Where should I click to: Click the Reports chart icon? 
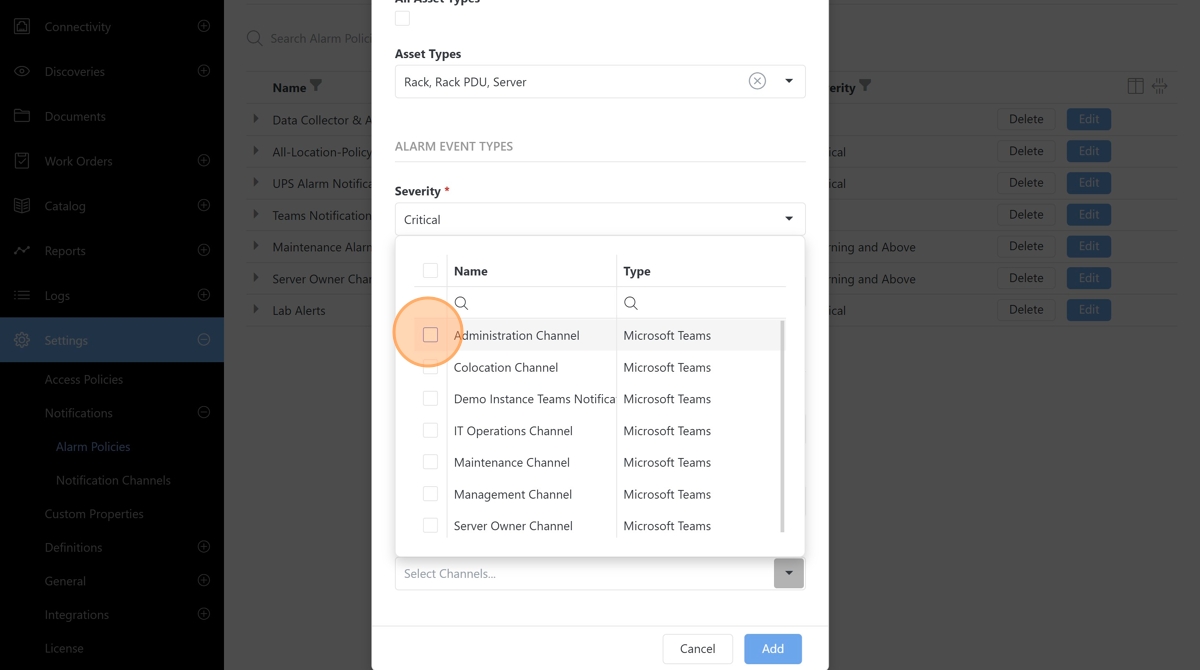22,251
